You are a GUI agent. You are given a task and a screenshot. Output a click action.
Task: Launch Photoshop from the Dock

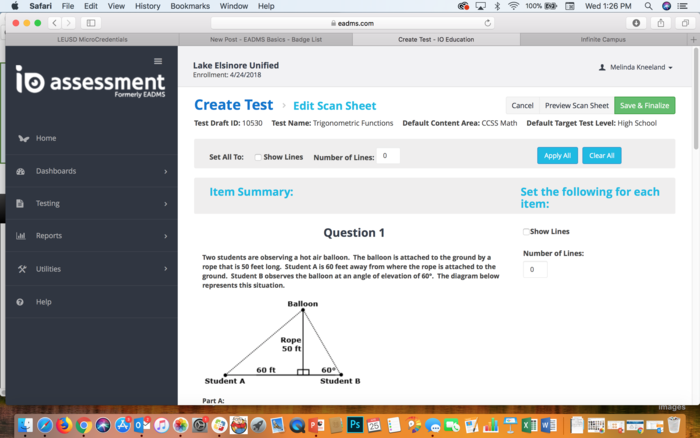tap(354, 425)
